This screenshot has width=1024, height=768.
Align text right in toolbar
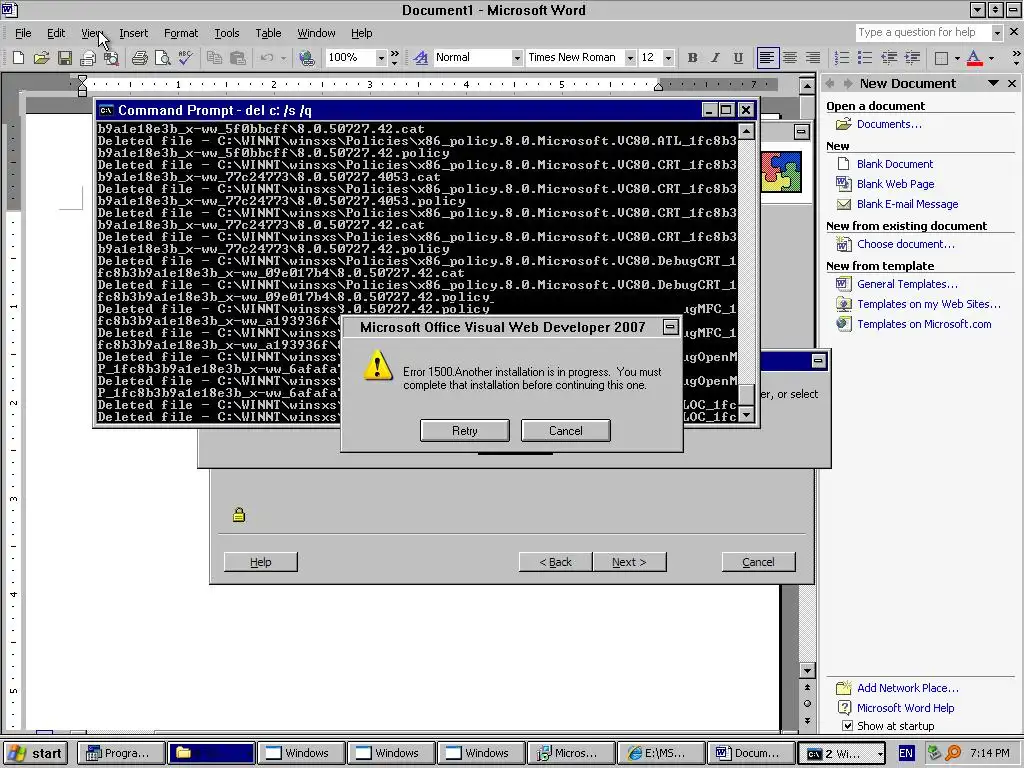[813, 58]
